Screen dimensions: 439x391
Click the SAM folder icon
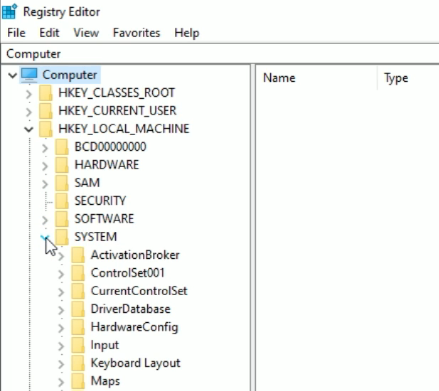click(62, 183)
